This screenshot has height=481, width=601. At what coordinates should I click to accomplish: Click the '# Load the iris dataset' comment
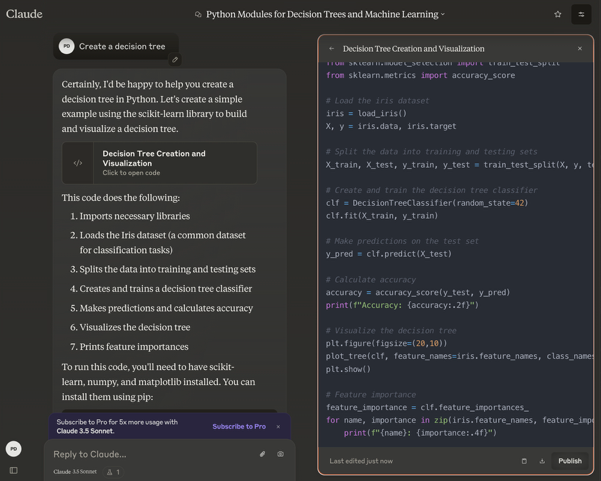(378, 101)
